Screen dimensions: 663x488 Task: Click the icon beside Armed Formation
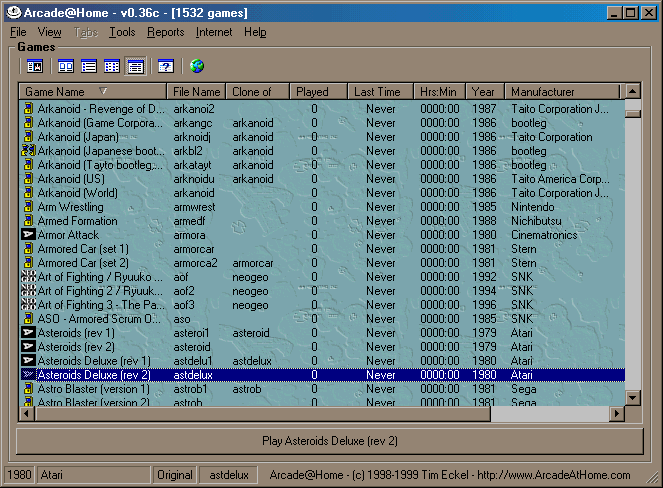pyautogui.click(x=28, y=220)
